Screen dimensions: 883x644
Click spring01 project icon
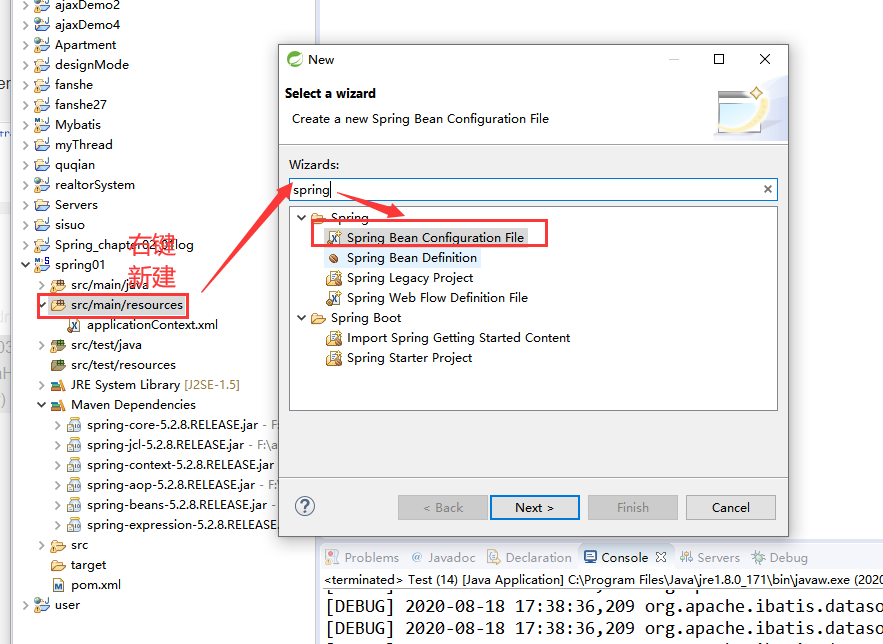tap(42, 264)
